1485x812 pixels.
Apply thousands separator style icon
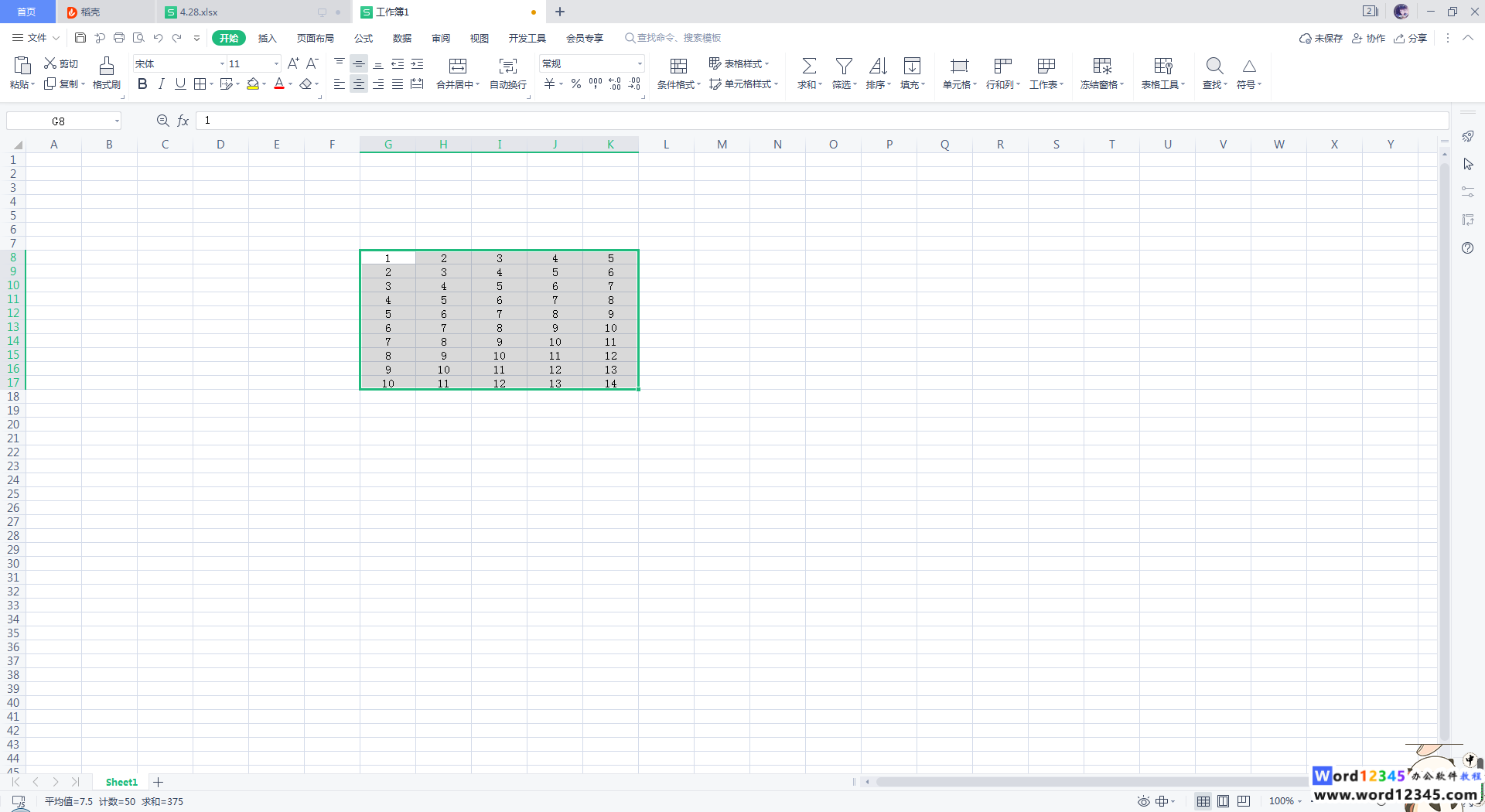tap(596, 84)
